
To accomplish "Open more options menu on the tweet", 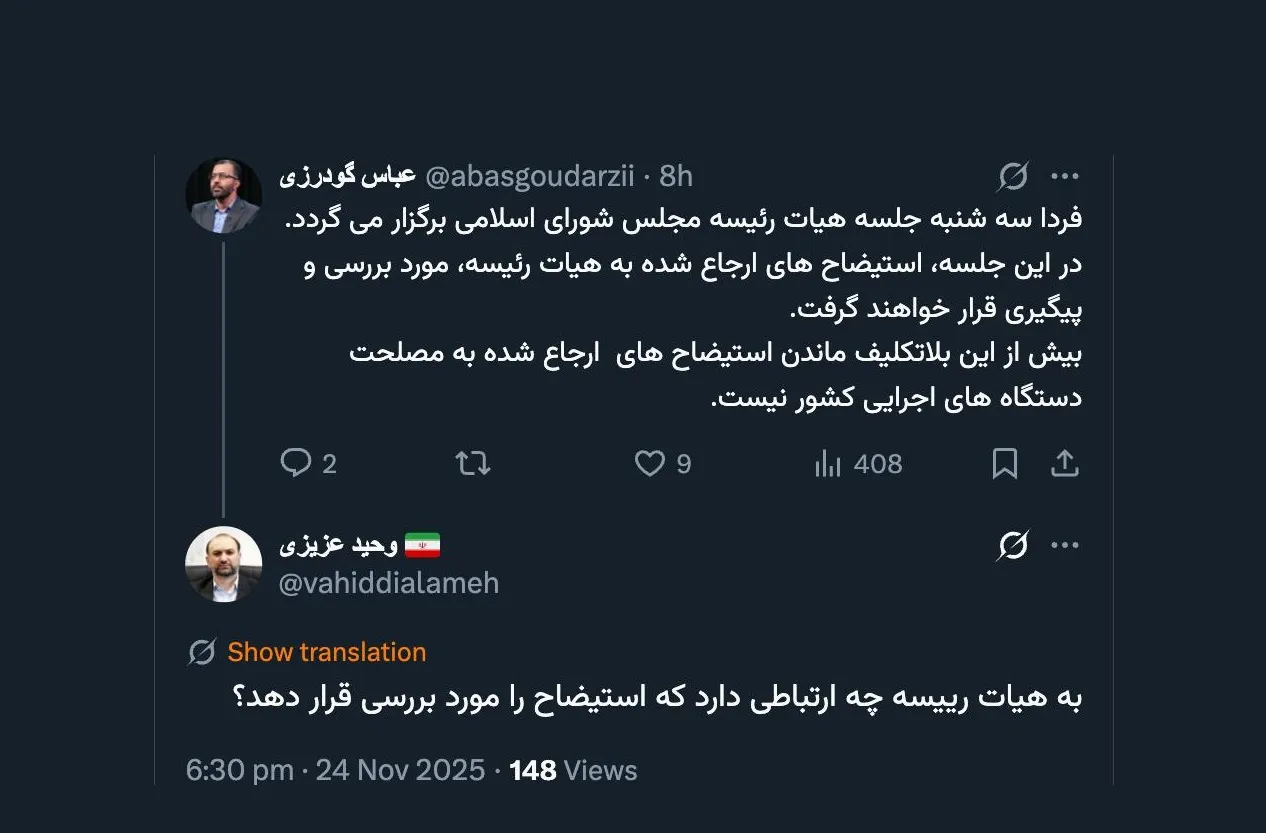I will pos(1065,175).
